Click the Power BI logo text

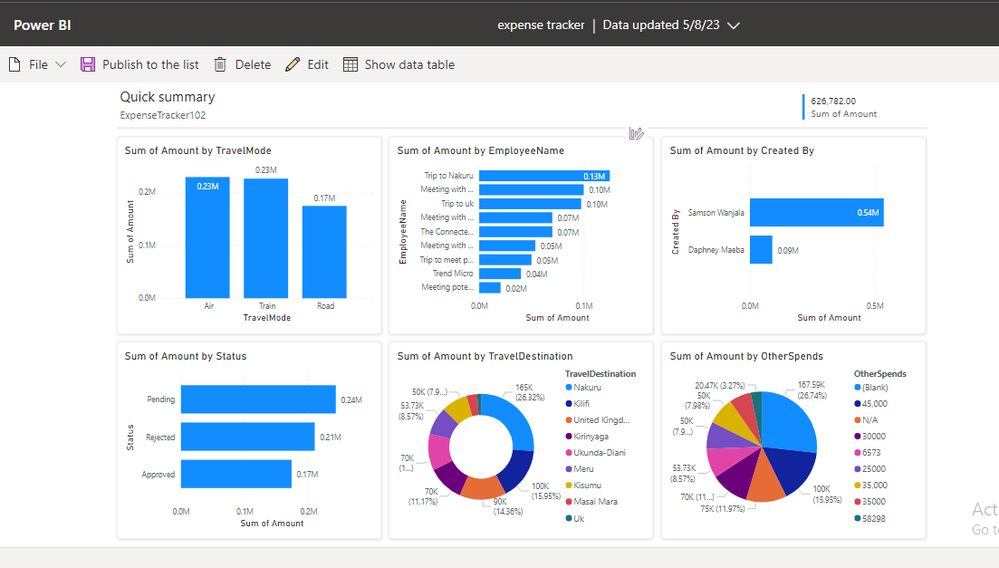(42, 25)
